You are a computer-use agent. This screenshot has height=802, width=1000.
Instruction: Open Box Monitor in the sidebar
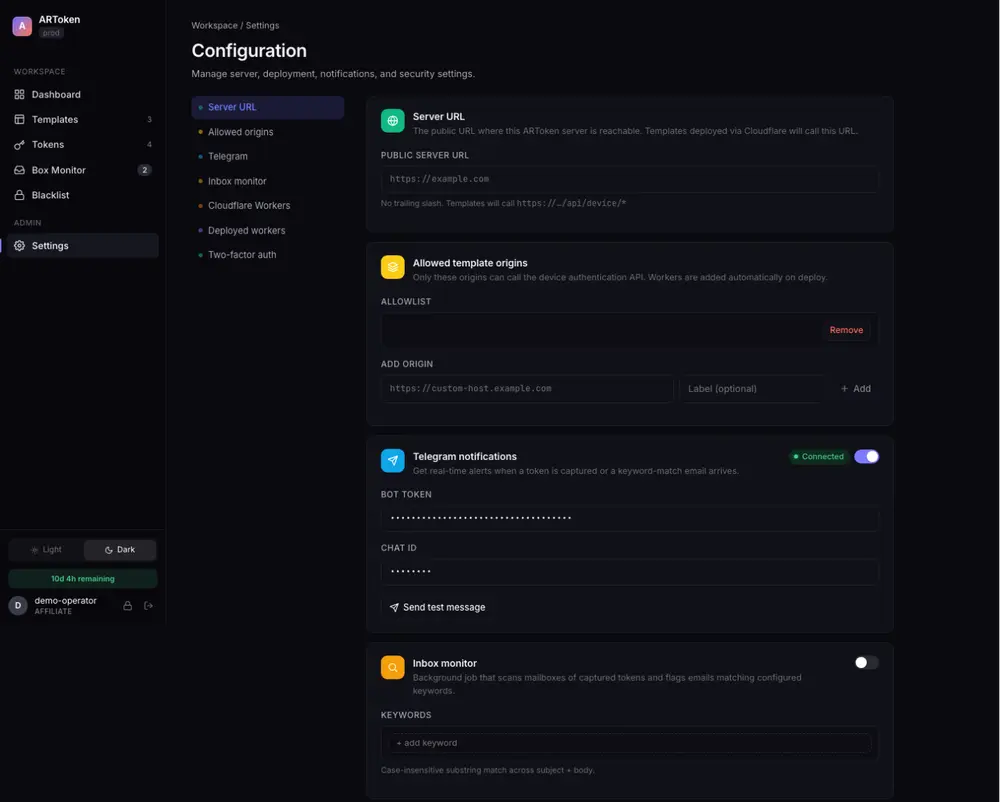point(83,170)
